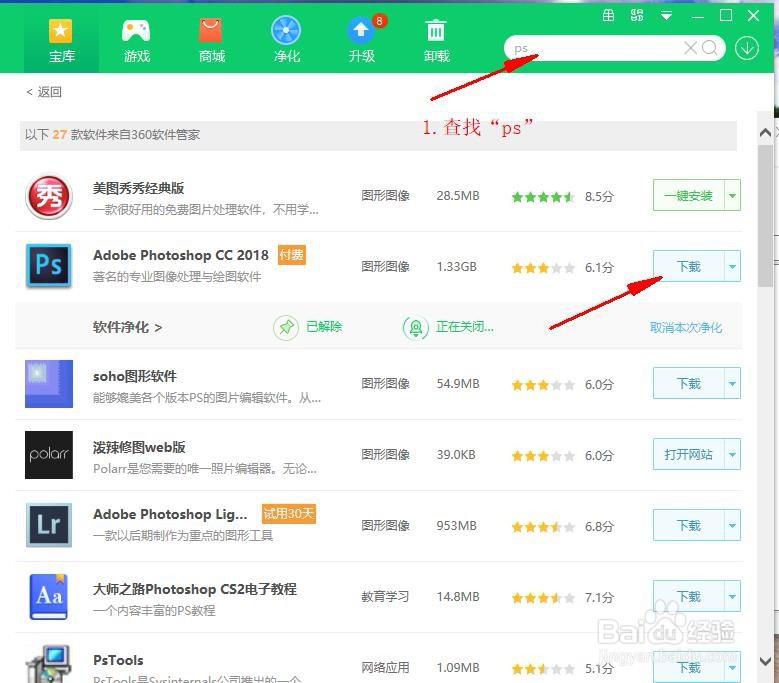Expand download options for soho图形软件
The height and width of the screenshot is (683, 779).
[x=732, y=383]
